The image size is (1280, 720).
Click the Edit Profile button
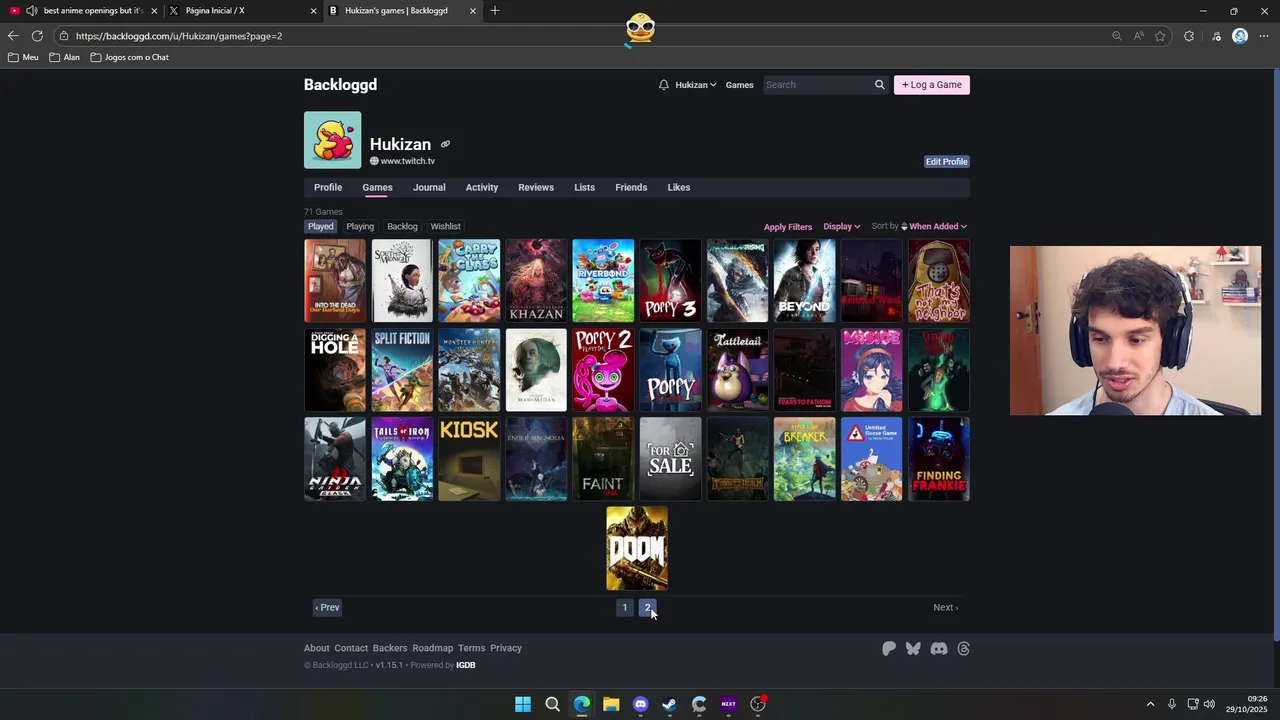[946, 162]
